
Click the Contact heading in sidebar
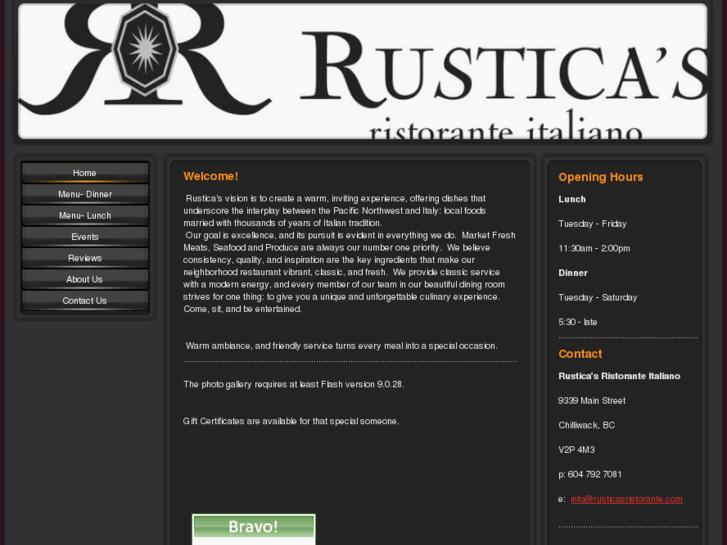click(x=580, y=354)
